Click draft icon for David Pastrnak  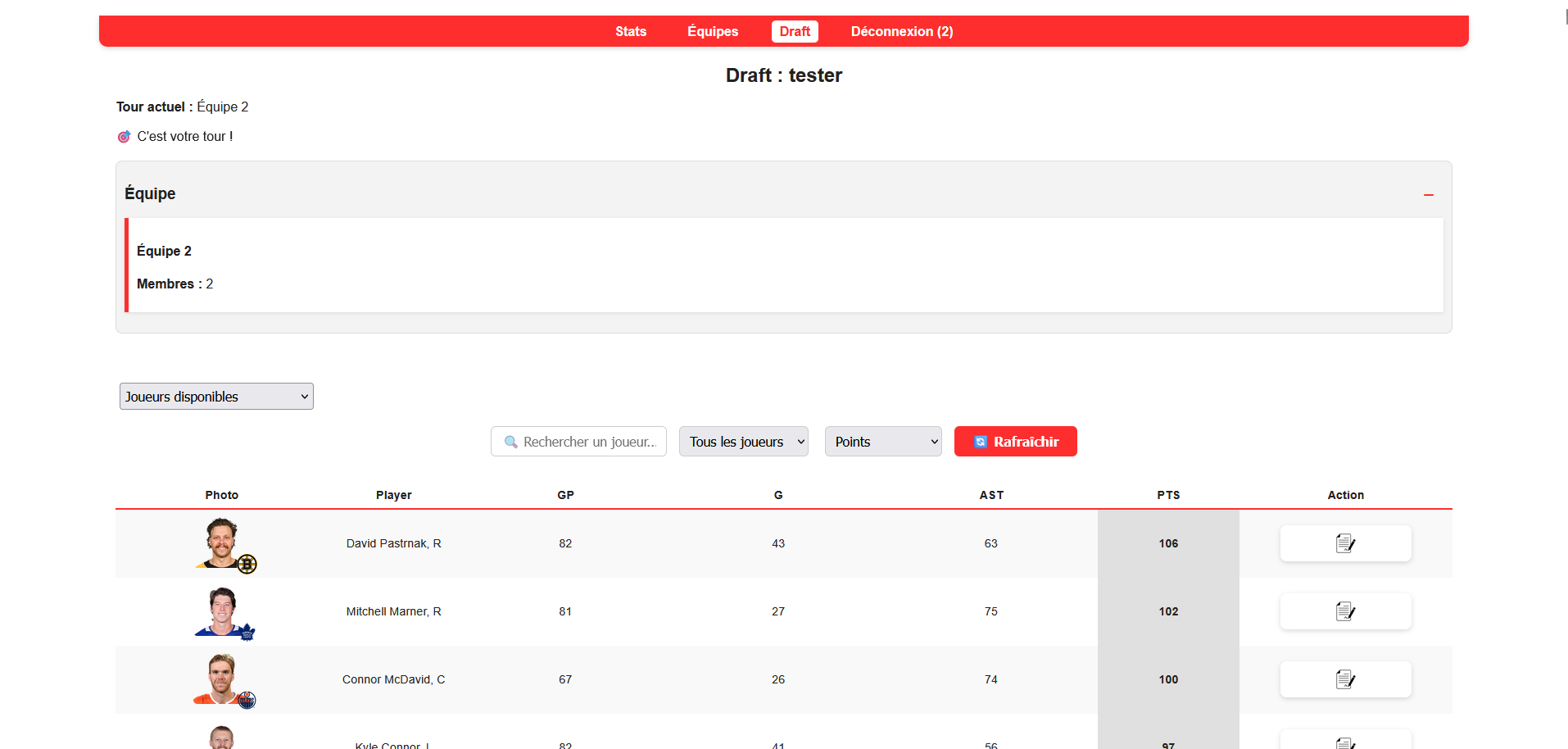tap(1345, 543)
